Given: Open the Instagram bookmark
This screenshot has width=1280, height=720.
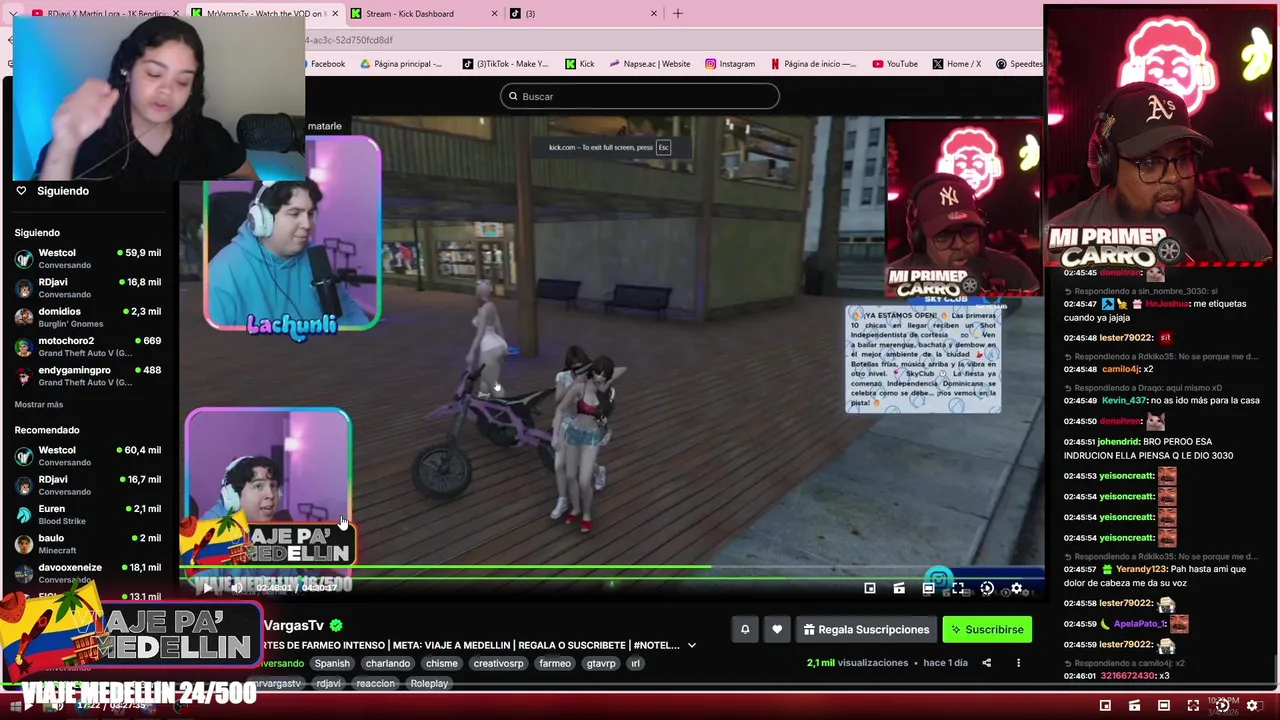Looking at the screenshot, I should [x=730, y=63].
